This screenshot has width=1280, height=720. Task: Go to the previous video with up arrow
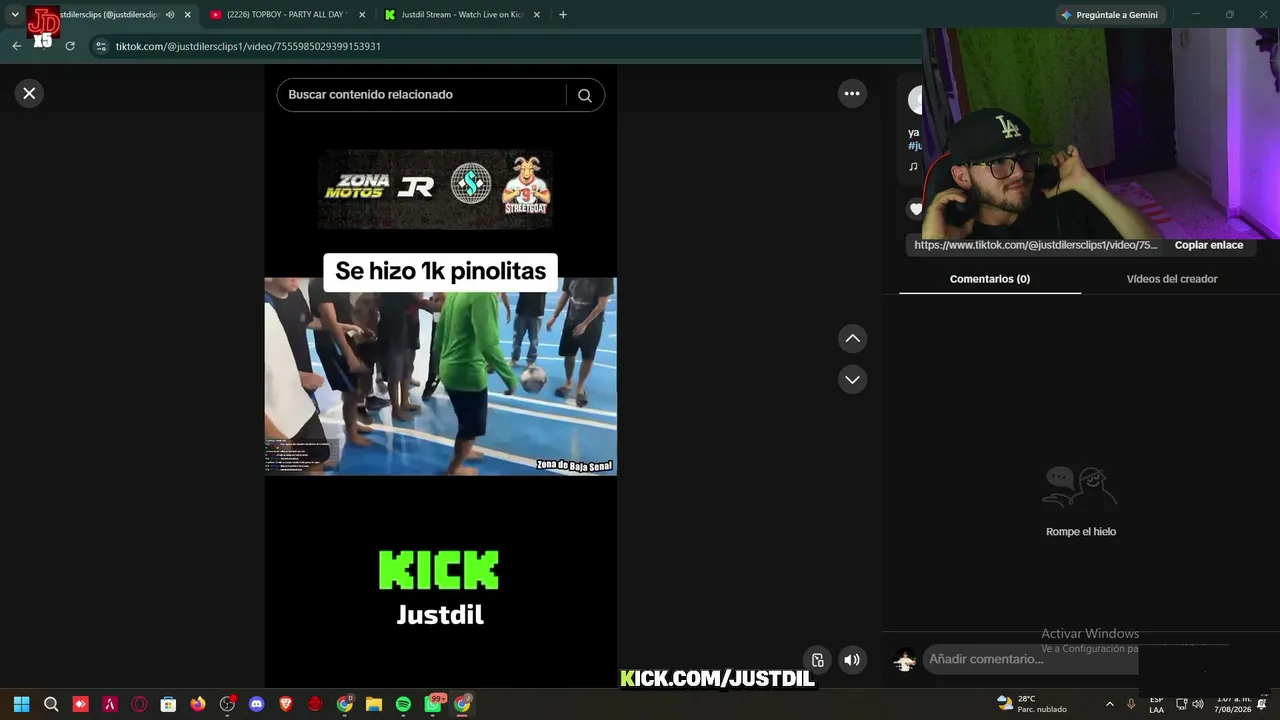852,339
